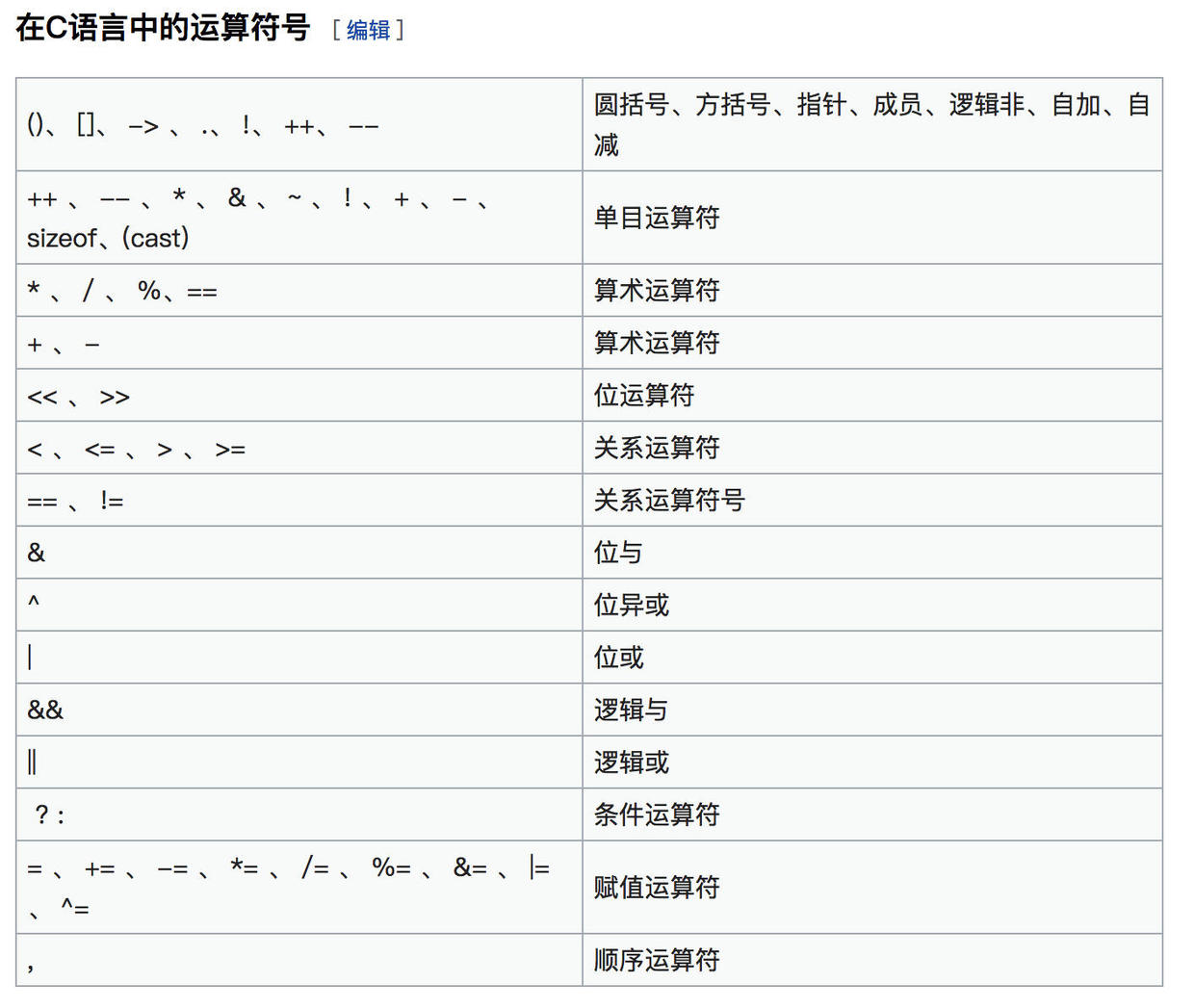Click the 位或 cell
Viewport: 1194px width, 1008px height.
point(618,658)
